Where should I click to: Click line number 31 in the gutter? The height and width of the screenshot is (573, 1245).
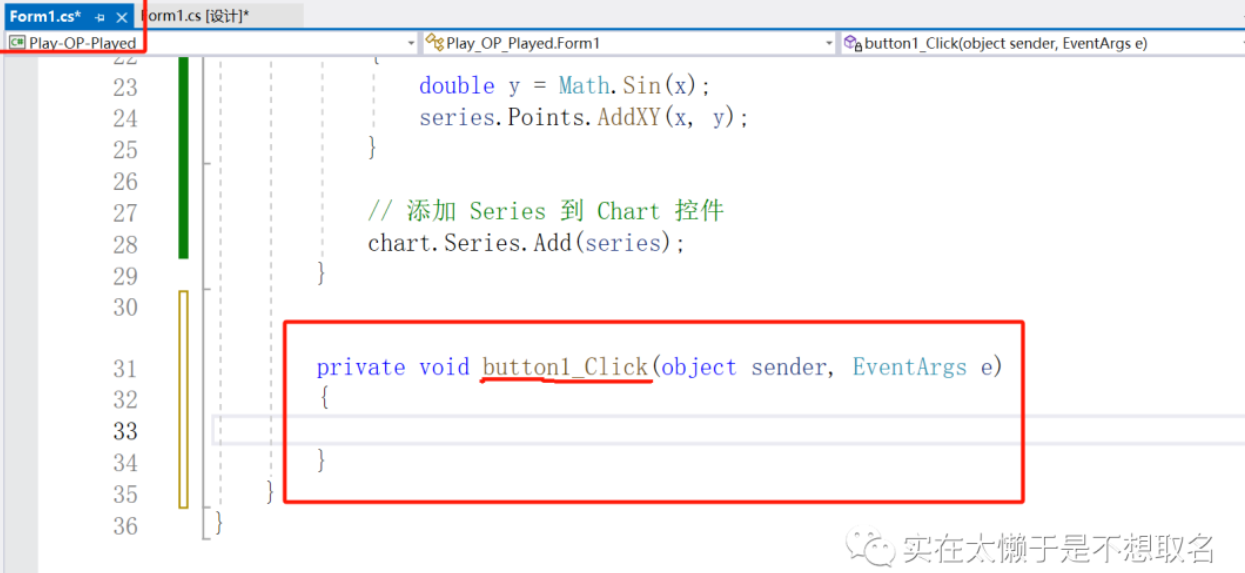pyautogui.click(x=125, y=368)
